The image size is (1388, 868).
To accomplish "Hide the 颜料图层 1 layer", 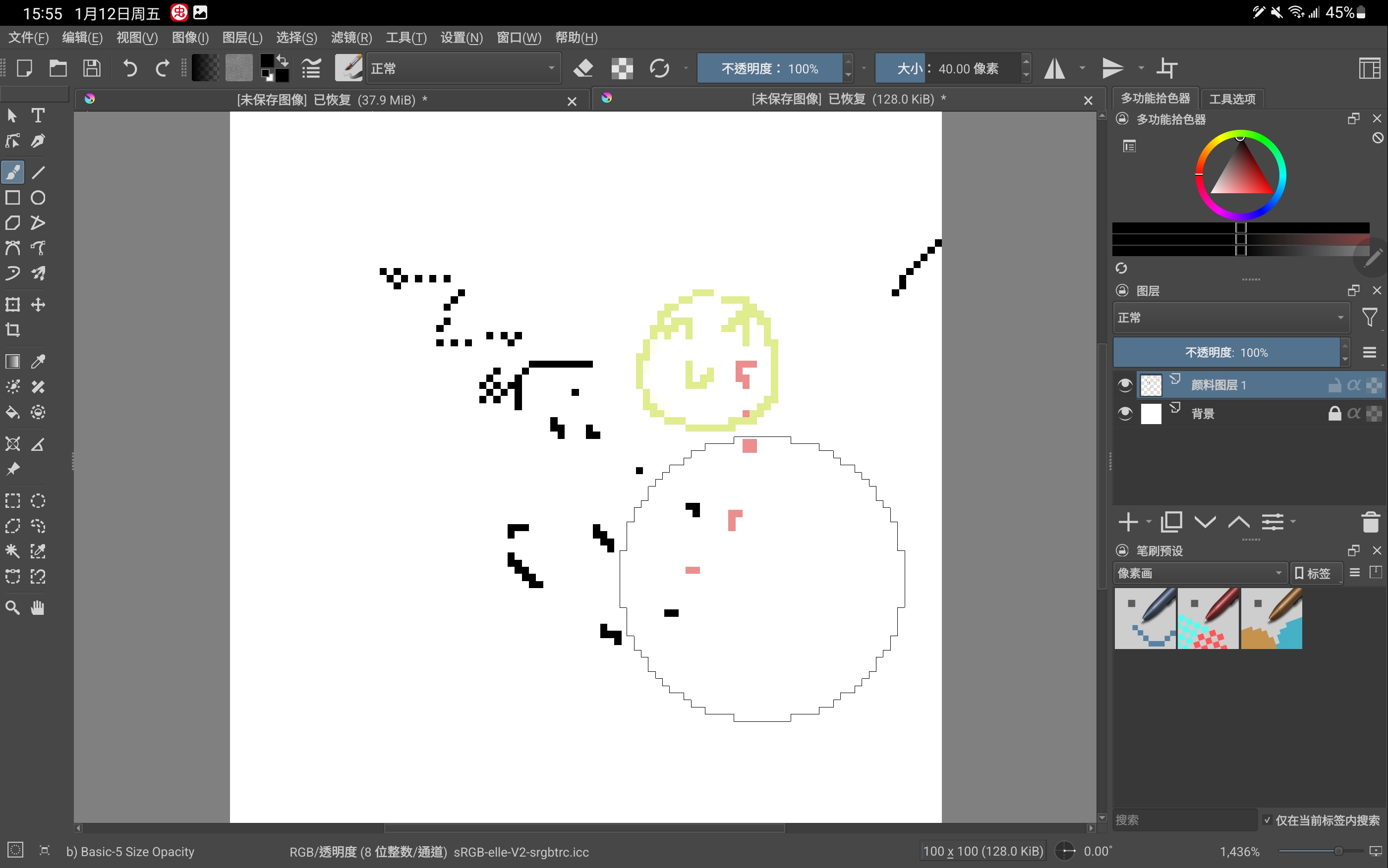I will [1125, 384].
